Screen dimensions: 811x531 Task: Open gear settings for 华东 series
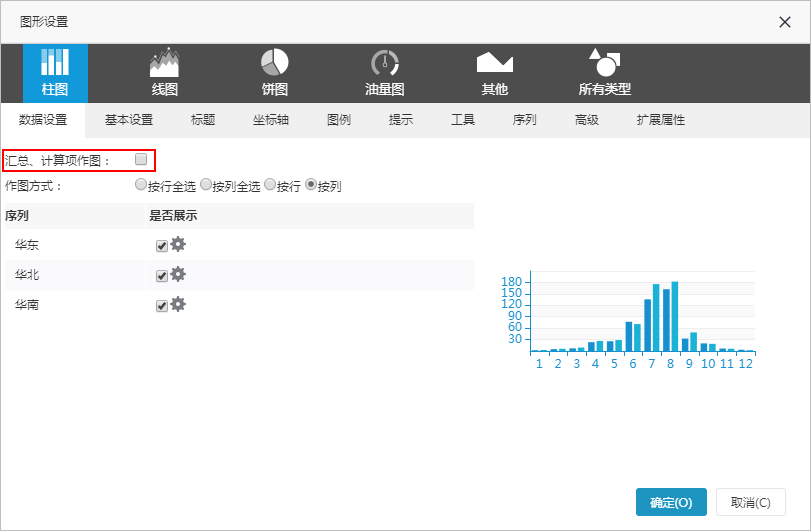coord(178,244)
